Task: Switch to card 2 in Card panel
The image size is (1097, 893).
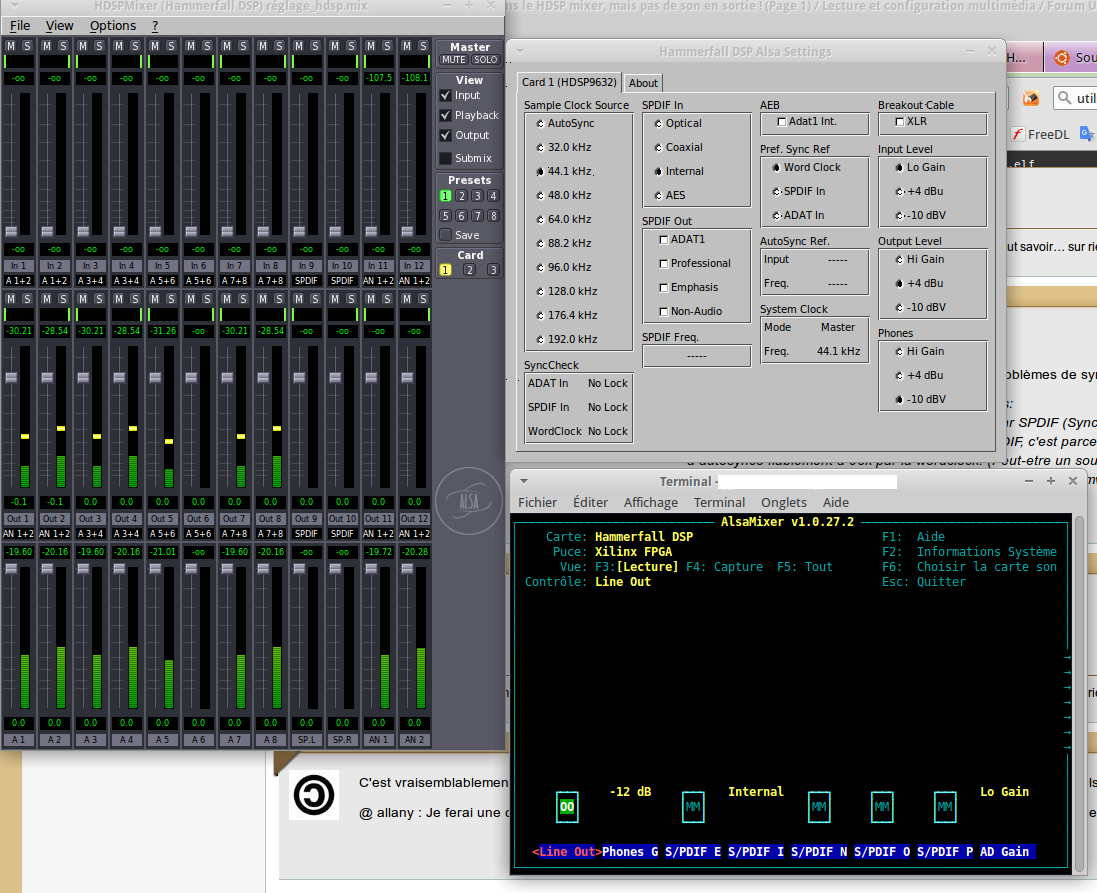Action: [x=469, y=270]
